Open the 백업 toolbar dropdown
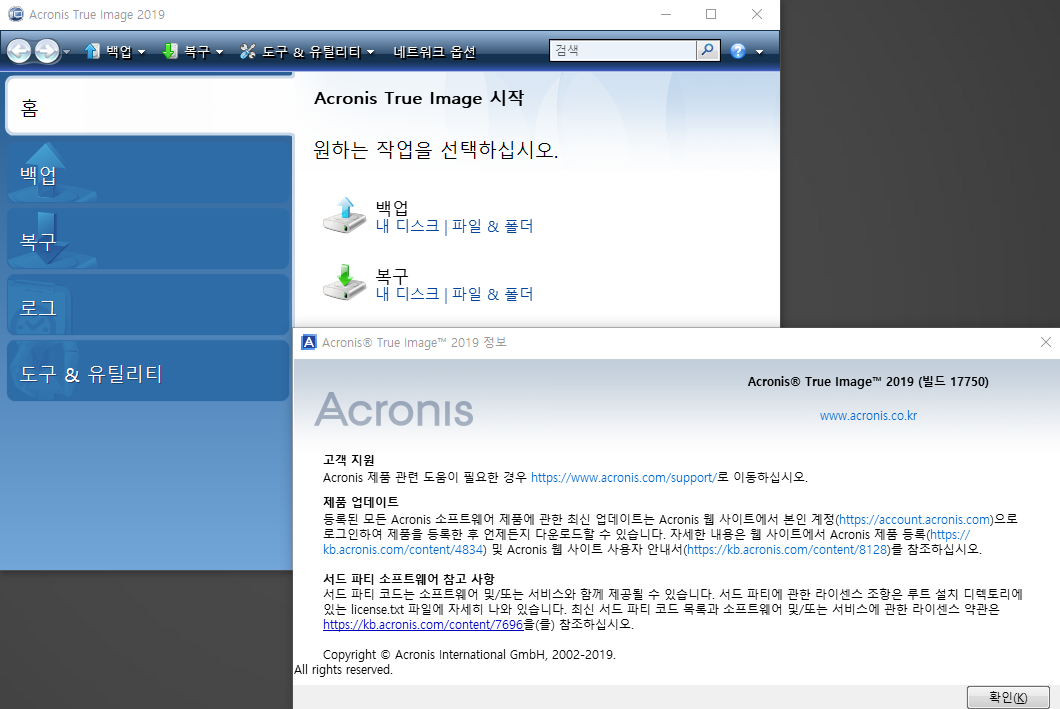Image resolution: width=1060 pixels, height=709 pixels. pos(141,52)
